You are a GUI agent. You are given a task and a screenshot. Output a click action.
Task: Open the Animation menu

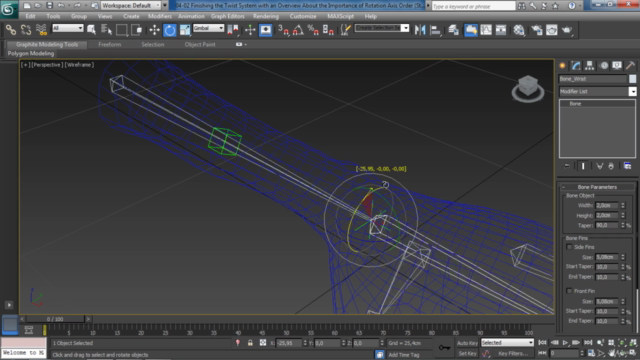point(191,16)
